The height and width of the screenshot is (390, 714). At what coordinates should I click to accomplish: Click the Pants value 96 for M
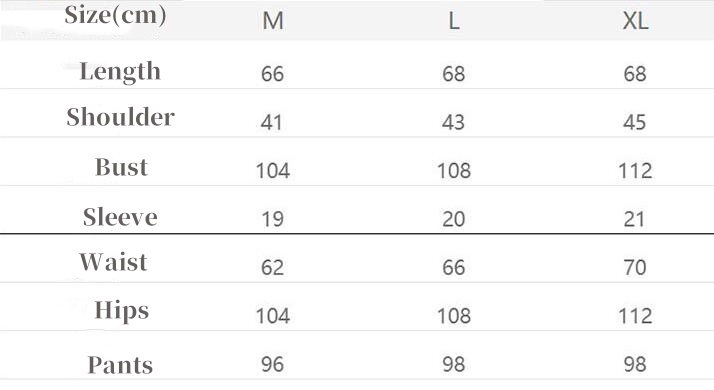pos(272,364)
